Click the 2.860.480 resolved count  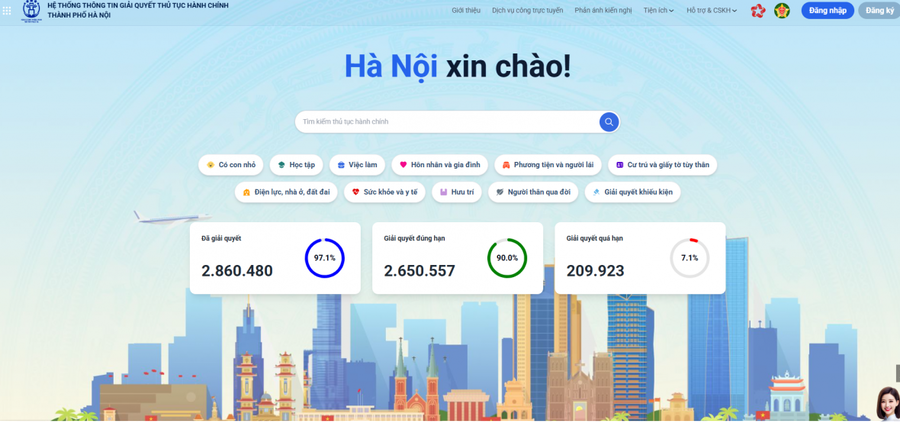[237, 271]
